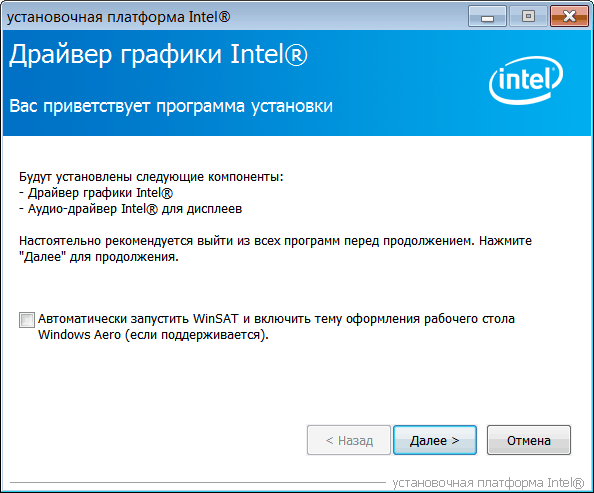
Task: Click the grey footer text 'установочная платформа Intel®'
Action: pyautogui.click(x=488, y=483)
